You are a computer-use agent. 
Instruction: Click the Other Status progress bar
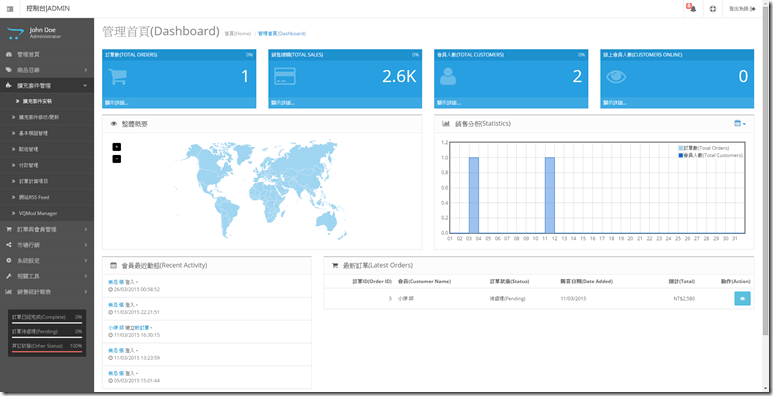tap(47, 352)
